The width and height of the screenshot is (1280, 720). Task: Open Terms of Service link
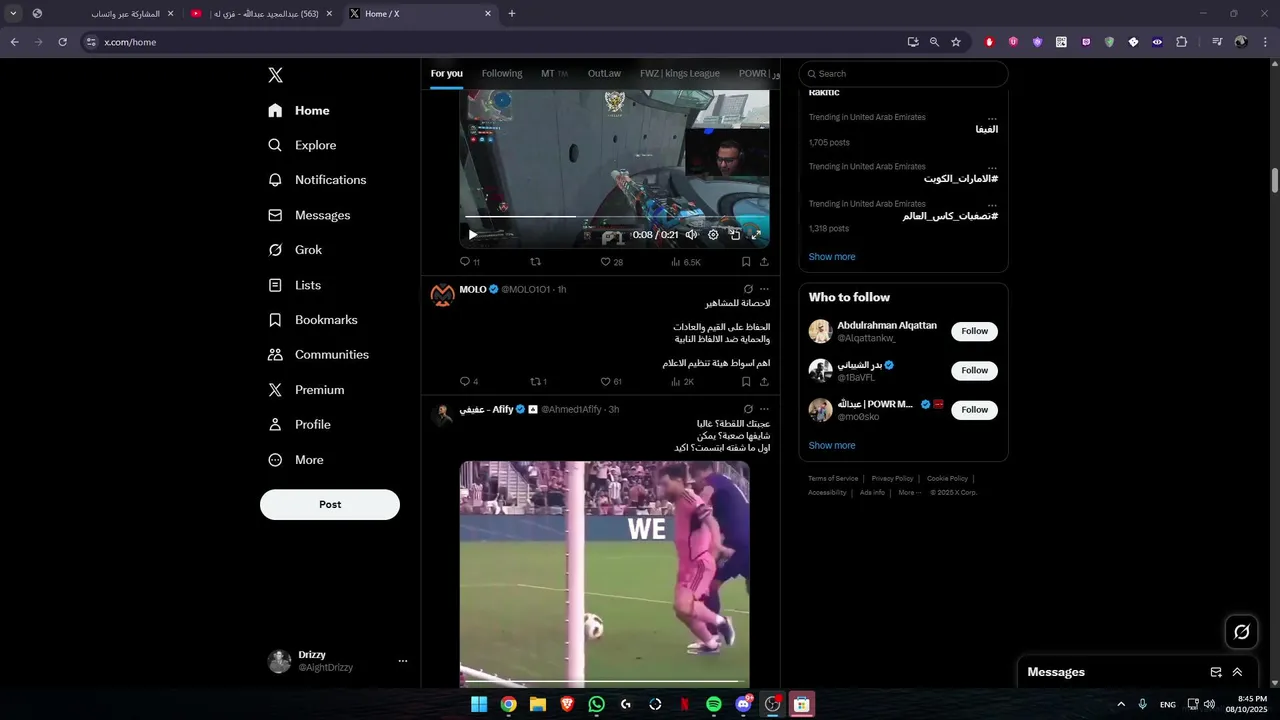point(833,479)
